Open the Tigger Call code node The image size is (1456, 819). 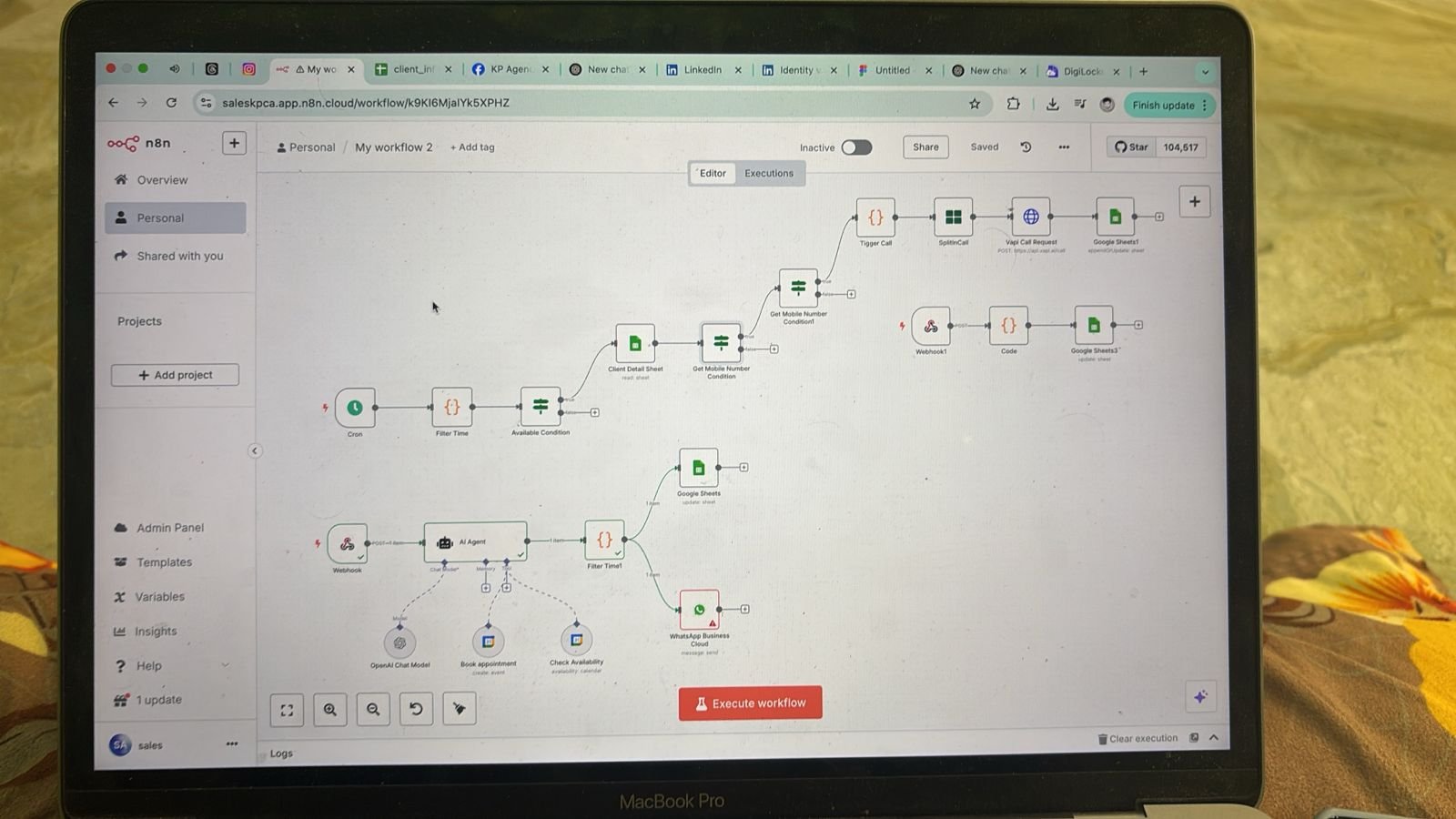(x=875, y=217)
